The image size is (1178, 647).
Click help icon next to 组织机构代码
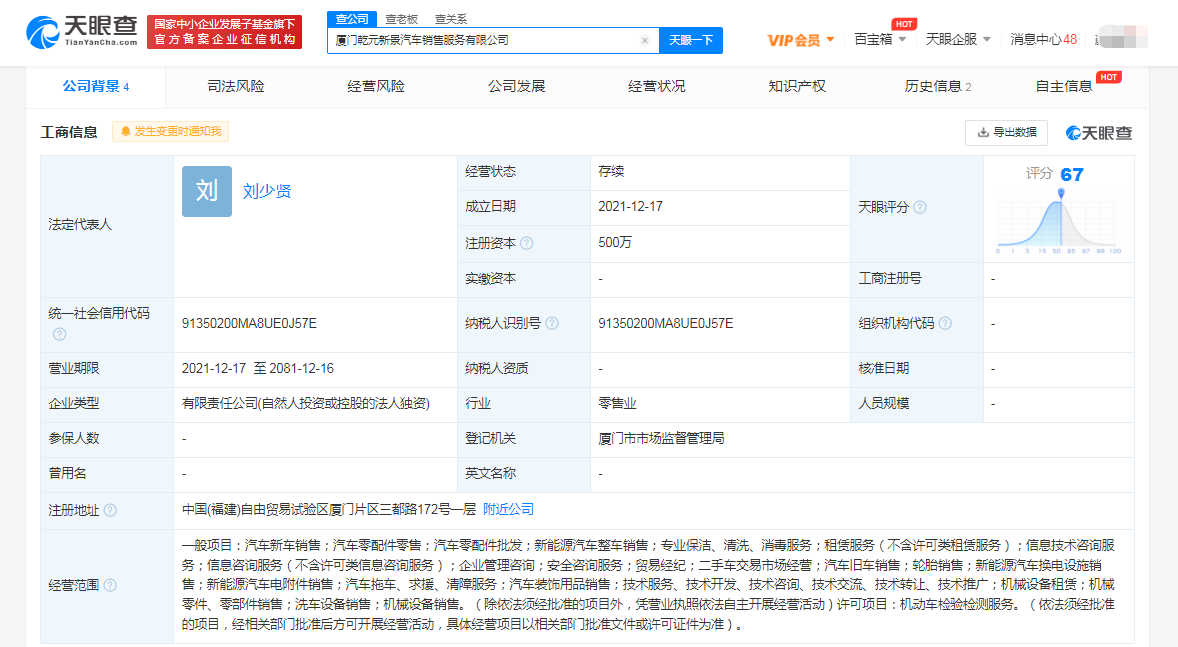click(945, 324)
